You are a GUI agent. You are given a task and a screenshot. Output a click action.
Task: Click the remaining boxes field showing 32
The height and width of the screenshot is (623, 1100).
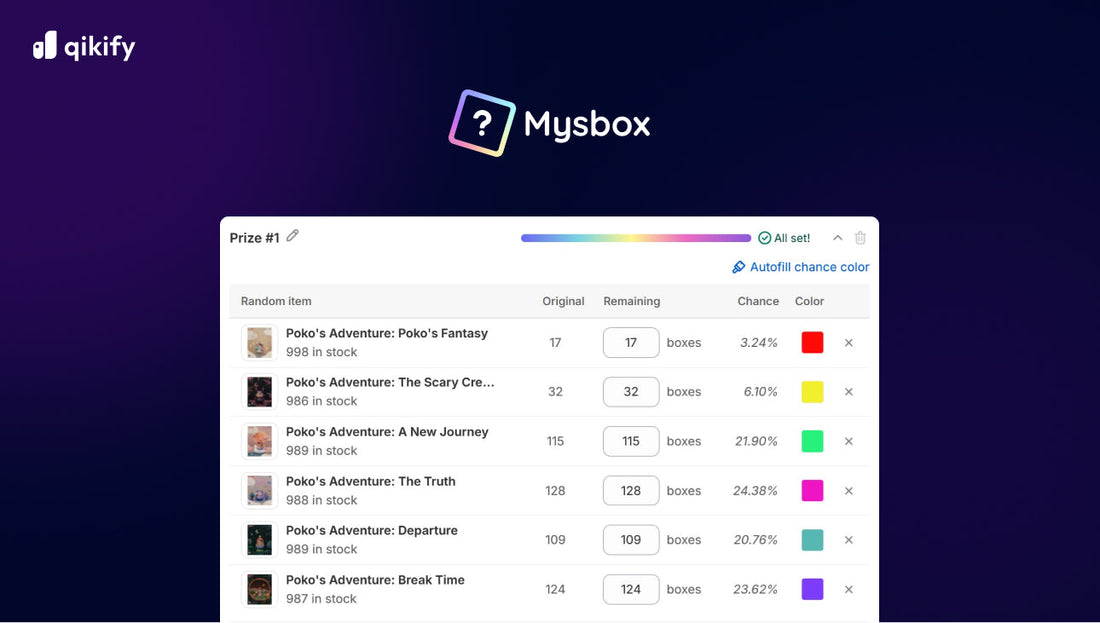631,391
